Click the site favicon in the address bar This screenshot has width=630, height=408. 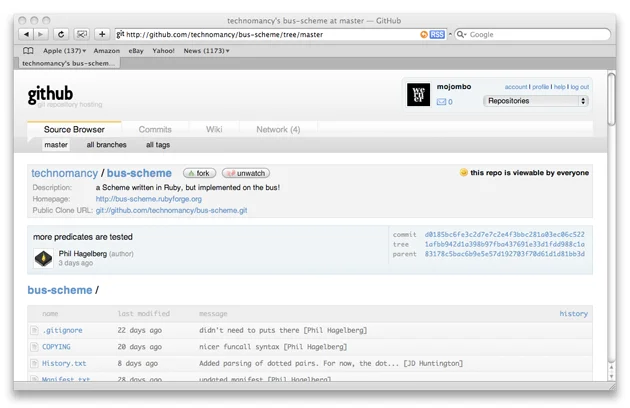[120, 35]
